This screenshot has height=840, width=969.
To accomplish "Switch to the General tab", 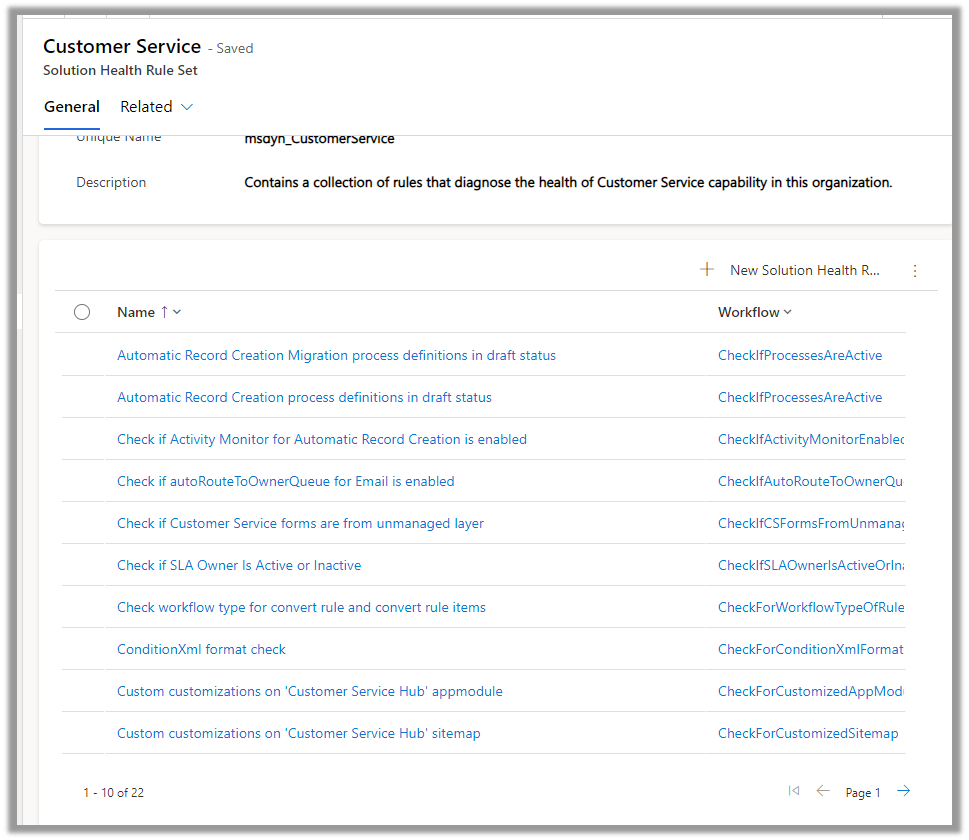I will [x=72, y=107].
